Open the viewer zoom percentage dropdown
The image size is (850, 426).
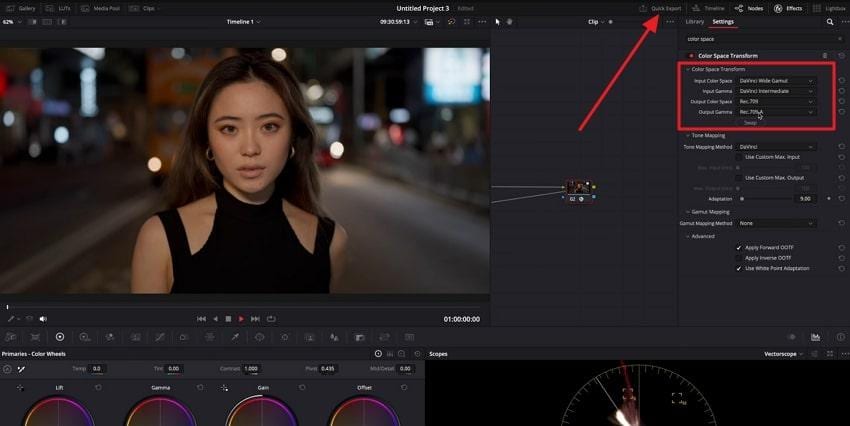(12, 22)
